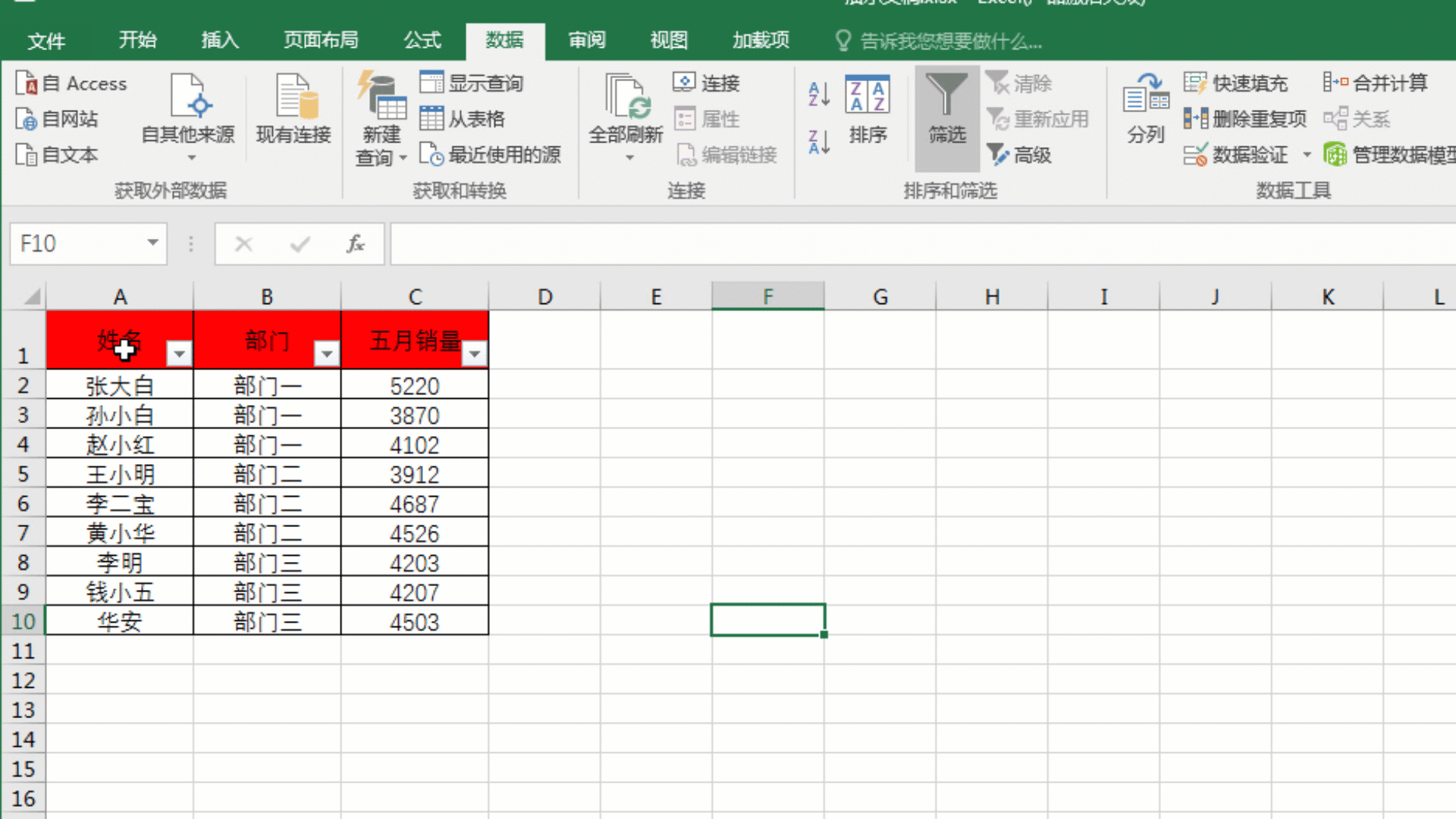Open 最近使用的源 recent sources
This screenshot has height=819, width=1456.
point(491,155)
